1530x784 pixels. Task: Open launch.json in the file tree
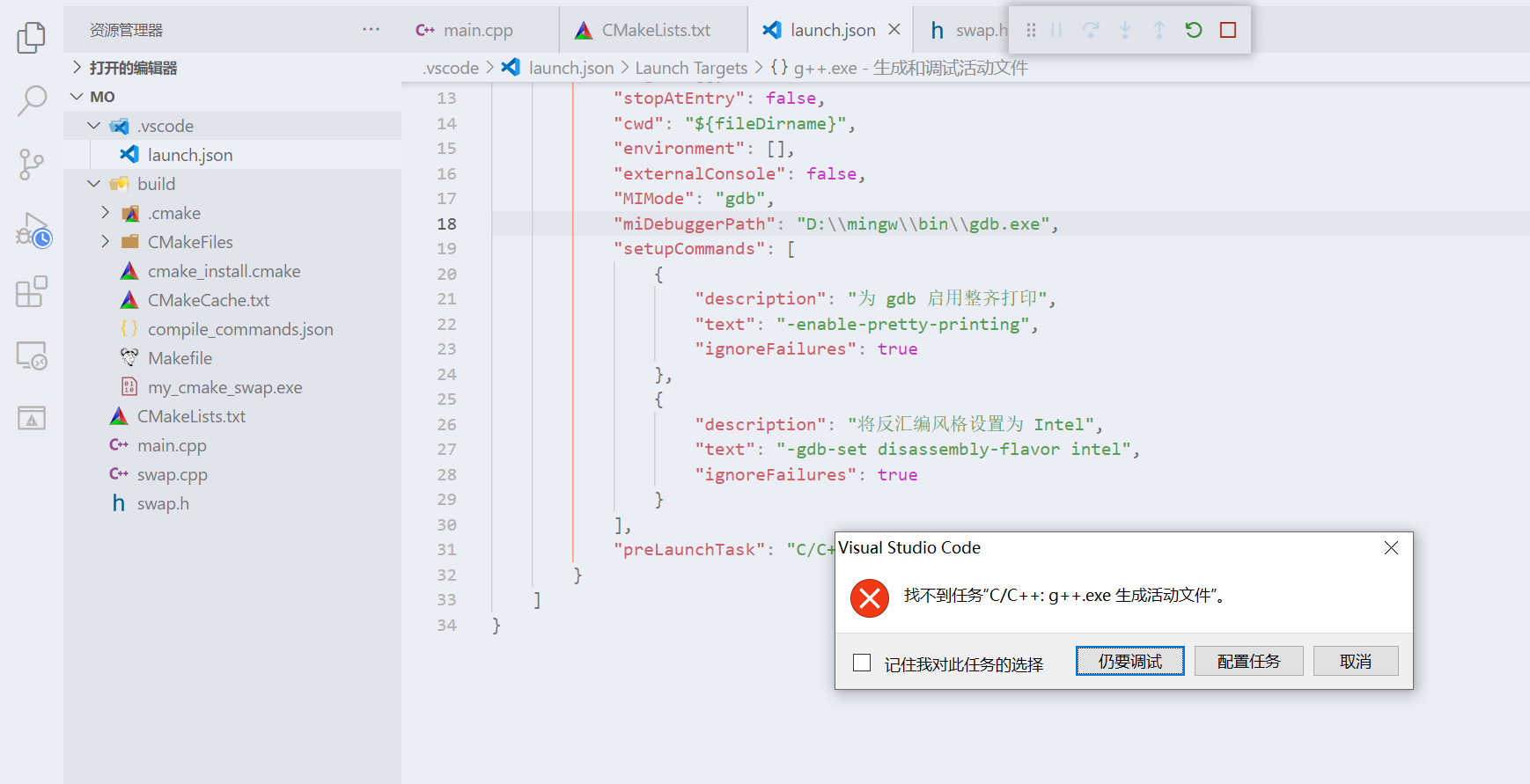coord(232,155)
